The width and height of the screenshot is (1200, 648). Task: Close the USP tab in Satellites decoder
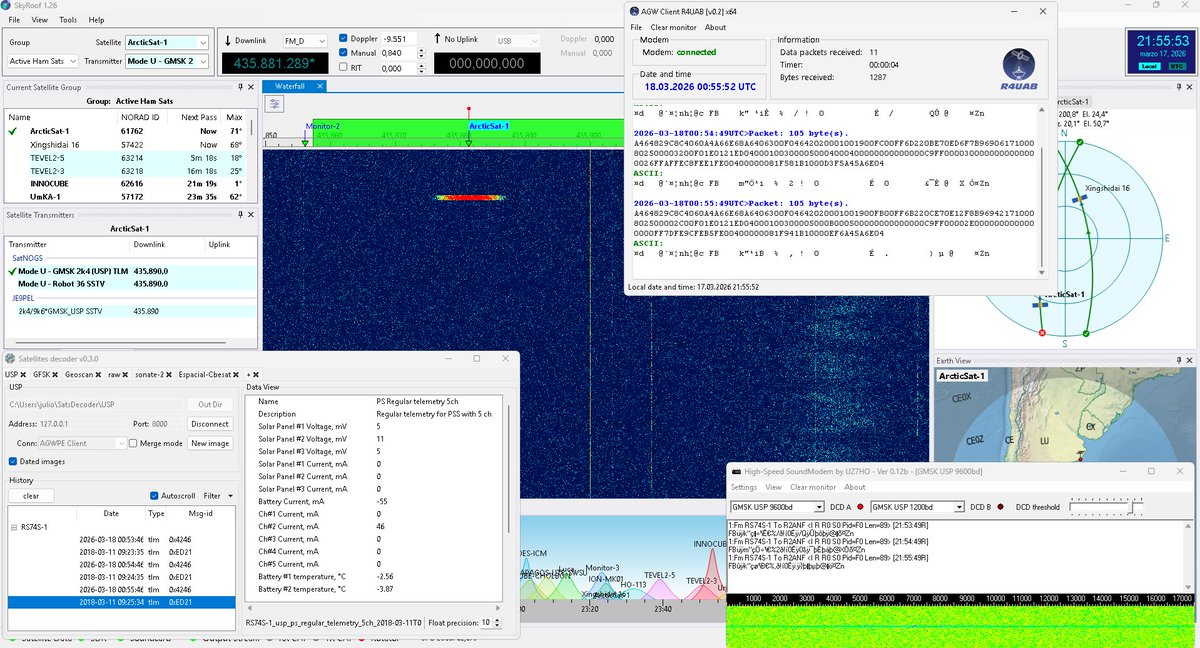click(x=24, y=374)
